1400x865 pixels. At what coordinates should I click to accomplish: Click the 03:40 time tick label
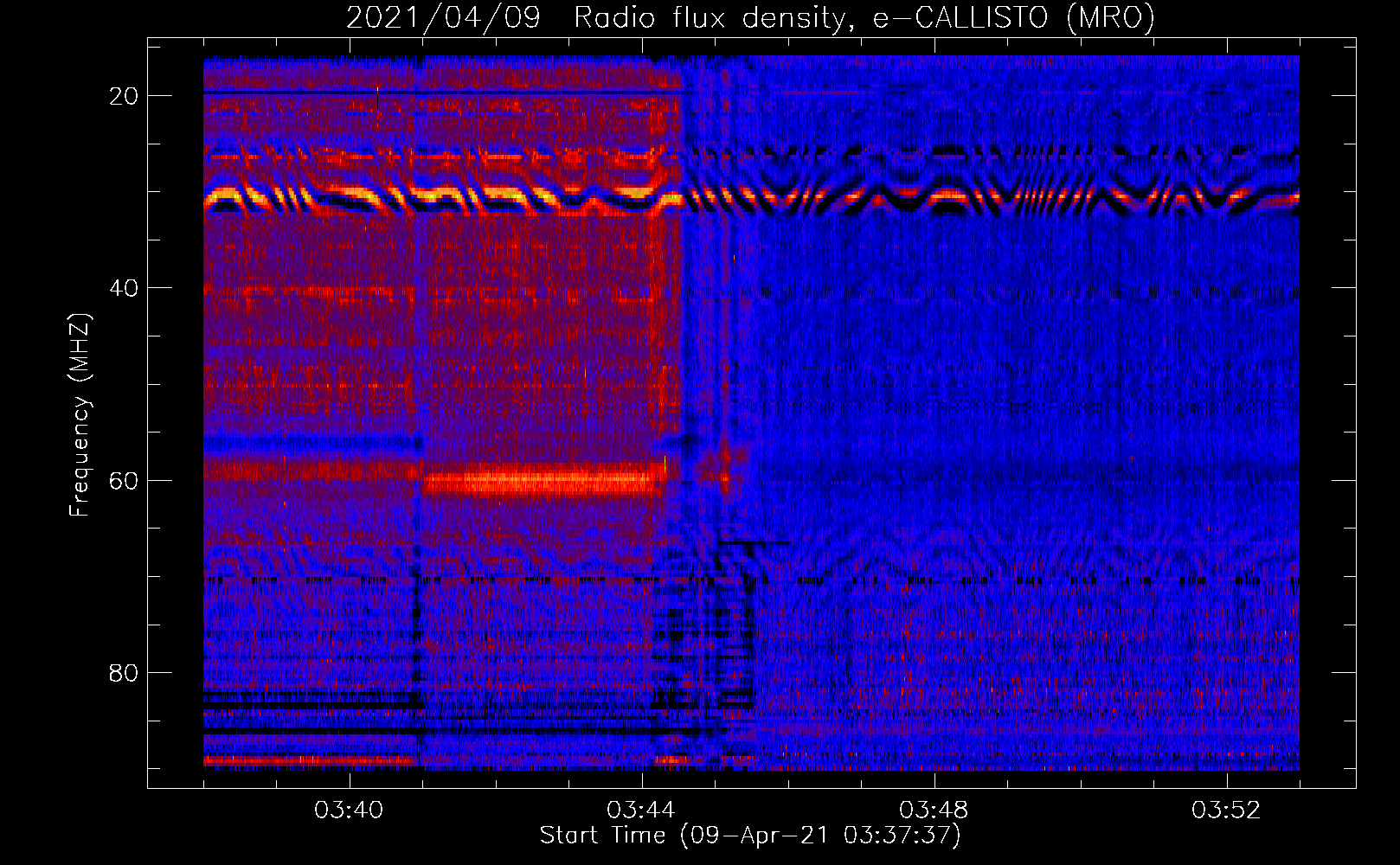pos(349,811)
